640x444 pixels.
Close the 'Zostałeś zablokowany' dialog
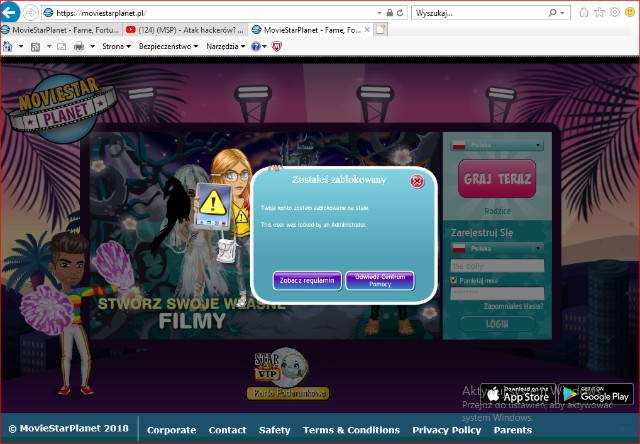[x=417, y=181]
